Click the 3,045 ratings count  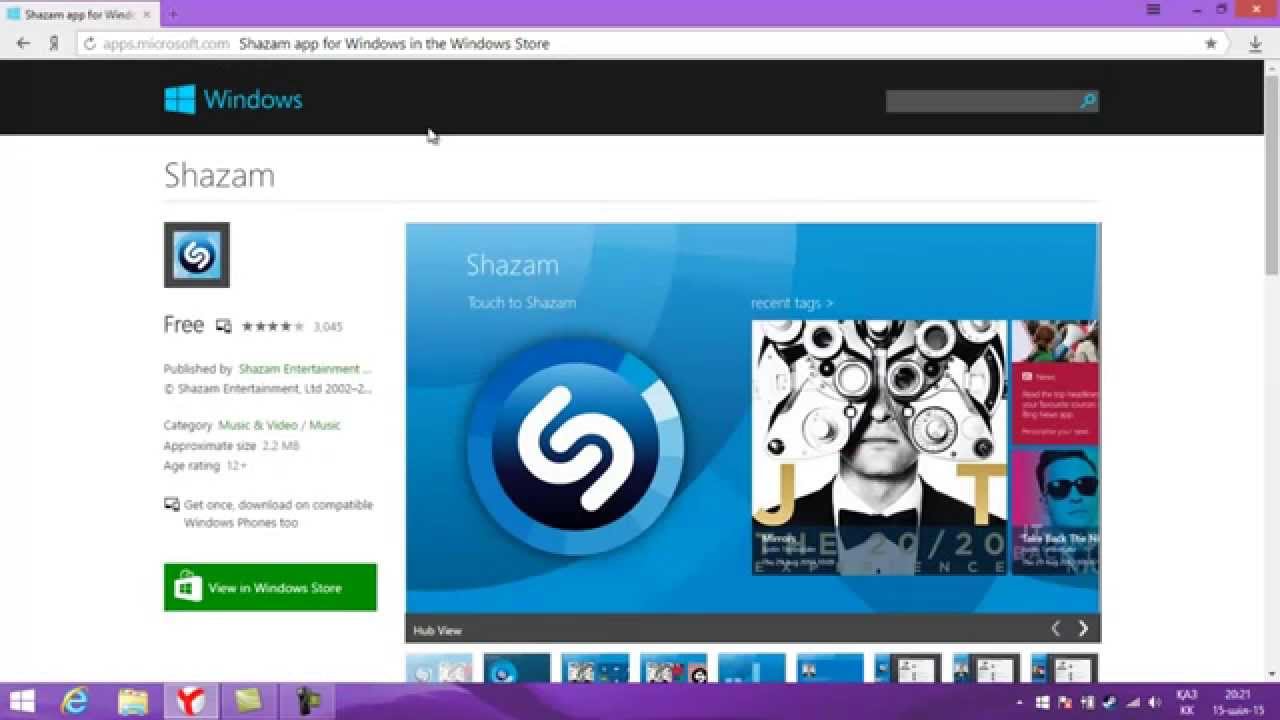click(328, 327)
